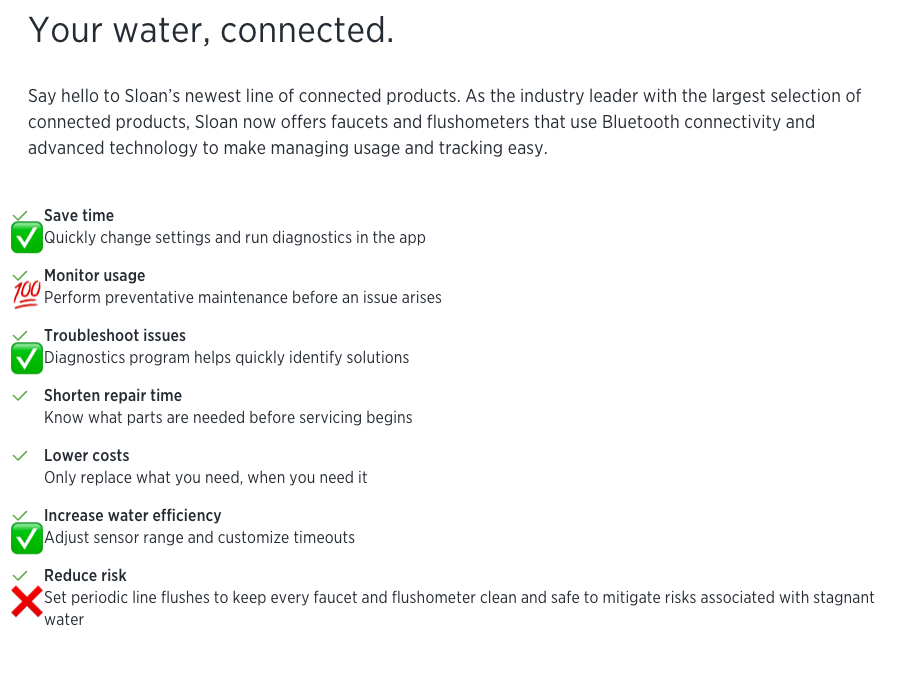Click the 'Save time' bold label
Image resolution: width=898 pixels, height=678 pixels.
(x=79, y=216)
